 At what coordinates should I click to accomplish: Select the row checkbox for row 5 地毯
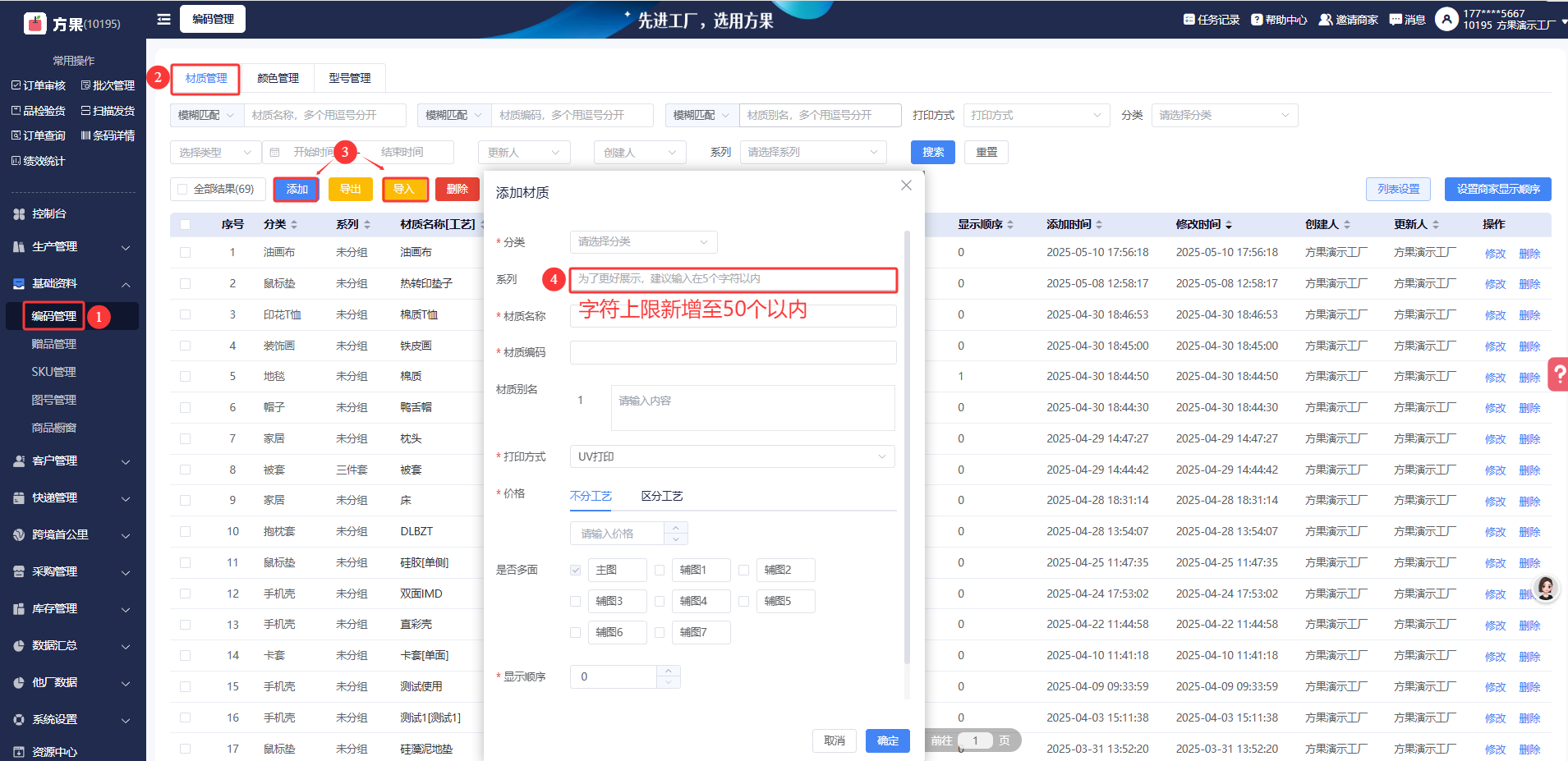point(185,377)
